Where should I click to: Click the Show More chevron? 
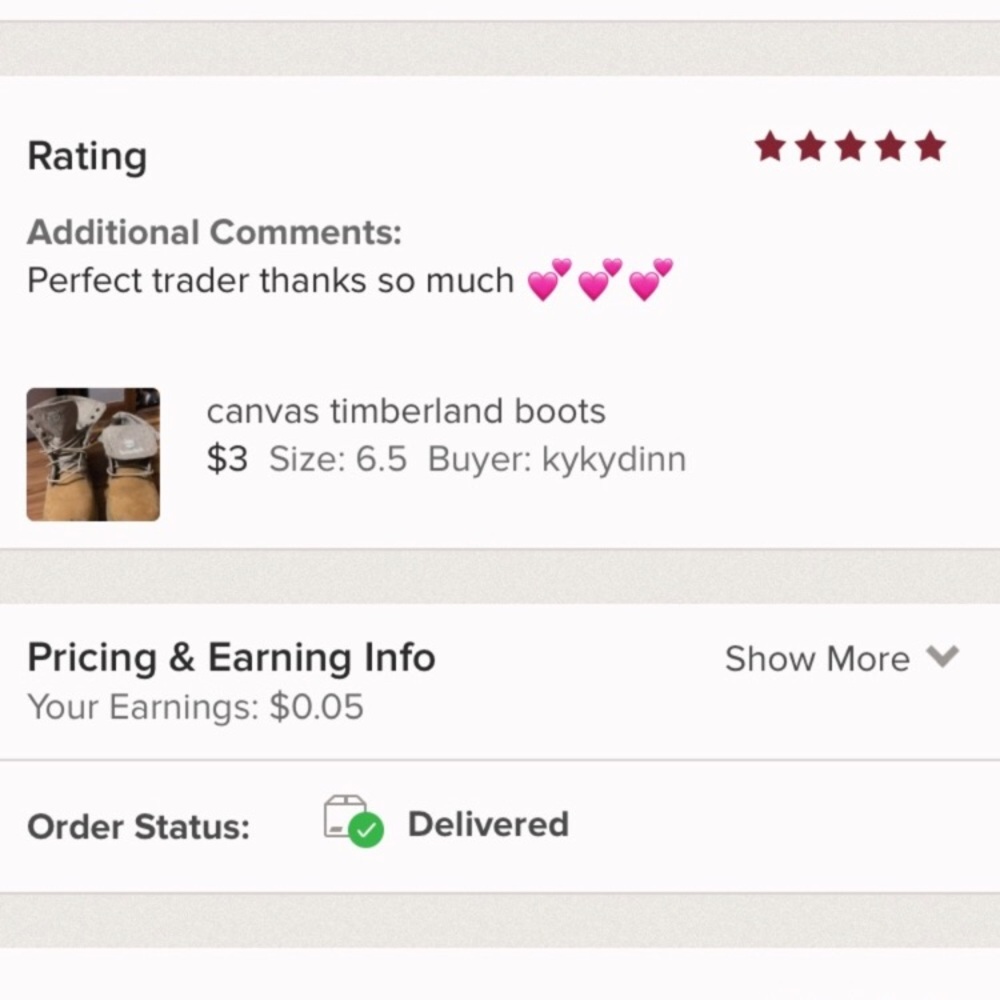pos(943,658)
